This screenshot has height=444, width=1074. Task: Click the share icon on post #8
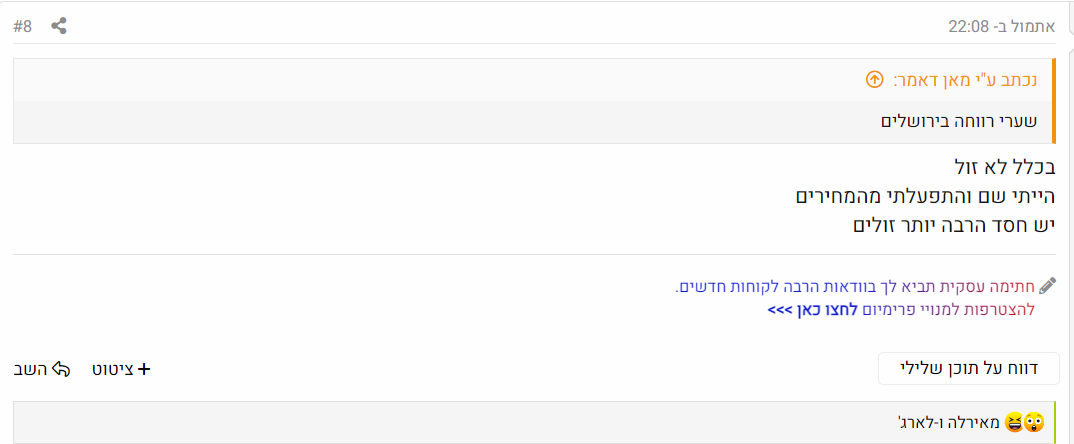pyautogui.click(x=59, y=27)
